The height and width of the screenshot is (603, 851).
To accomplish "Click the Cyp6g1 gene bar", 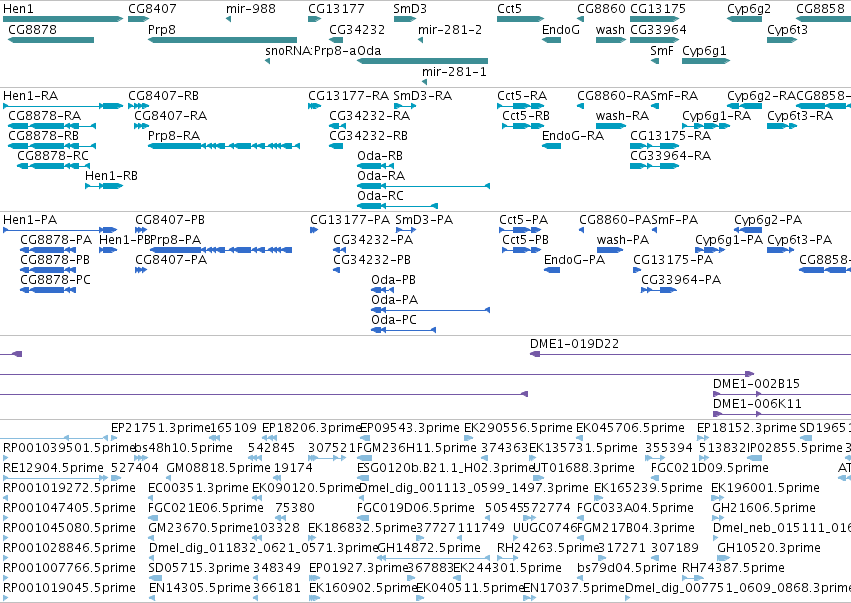I will pyautogui.click(x=706, y=61).
